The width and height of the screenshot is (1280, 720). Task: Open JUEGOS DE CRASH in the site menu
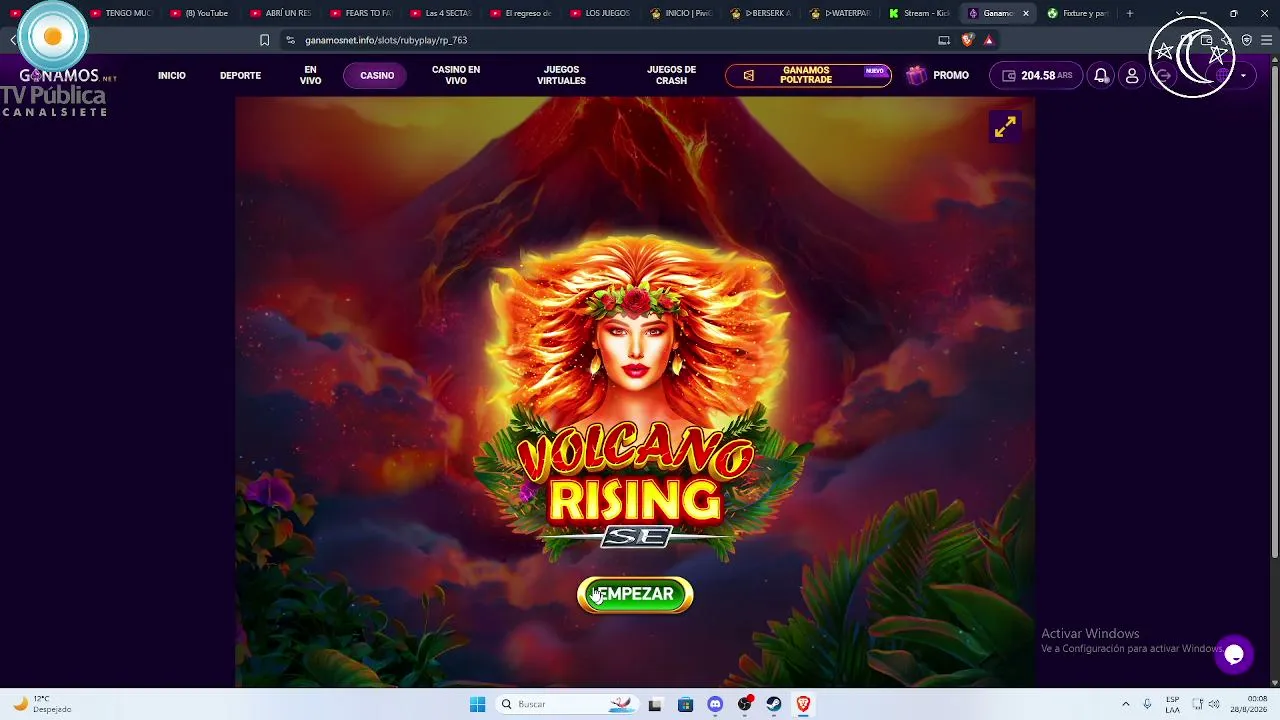671,75
